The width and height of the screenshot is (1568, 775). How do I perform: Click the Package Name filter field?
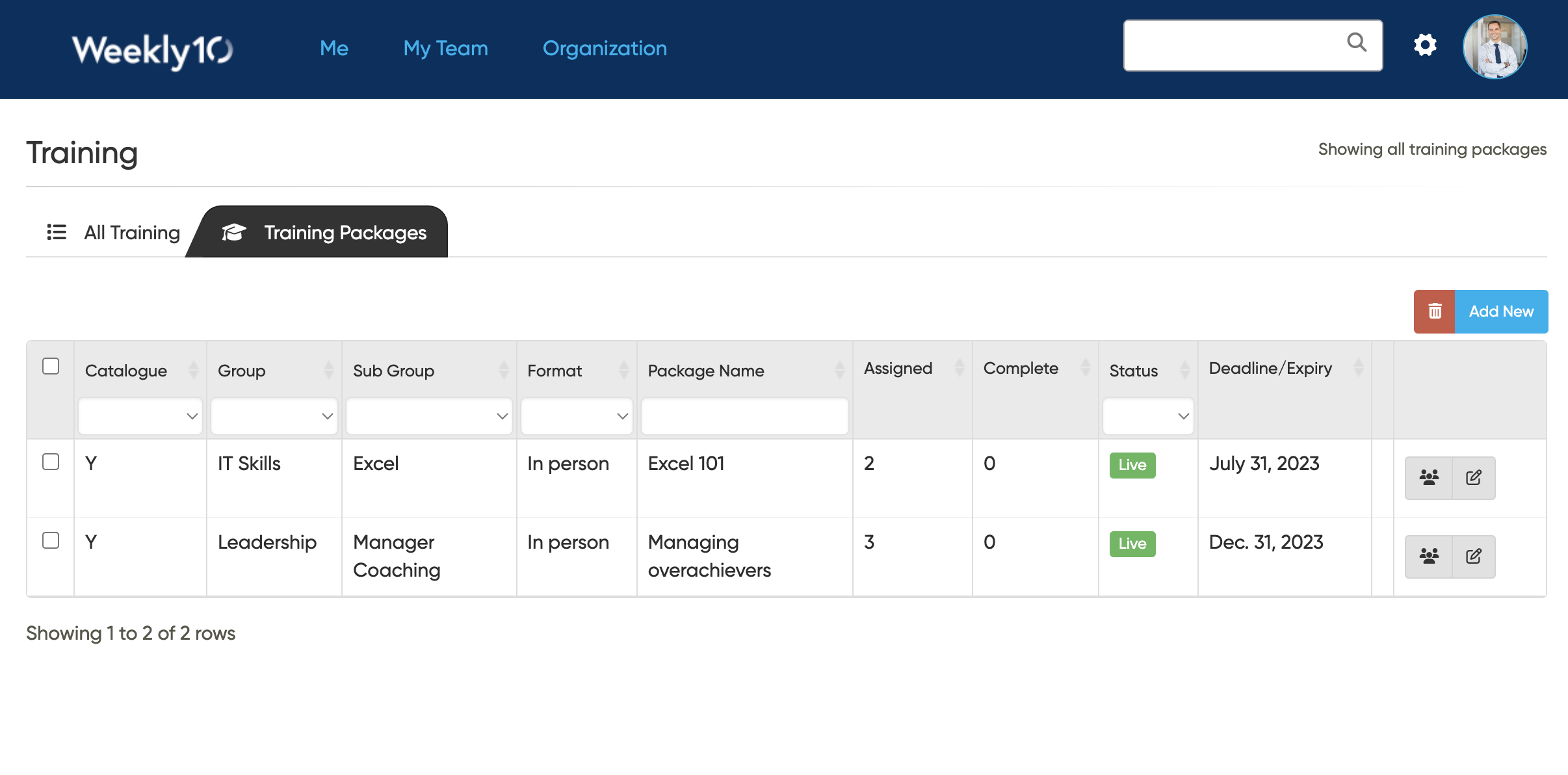(x=744, y=415)
